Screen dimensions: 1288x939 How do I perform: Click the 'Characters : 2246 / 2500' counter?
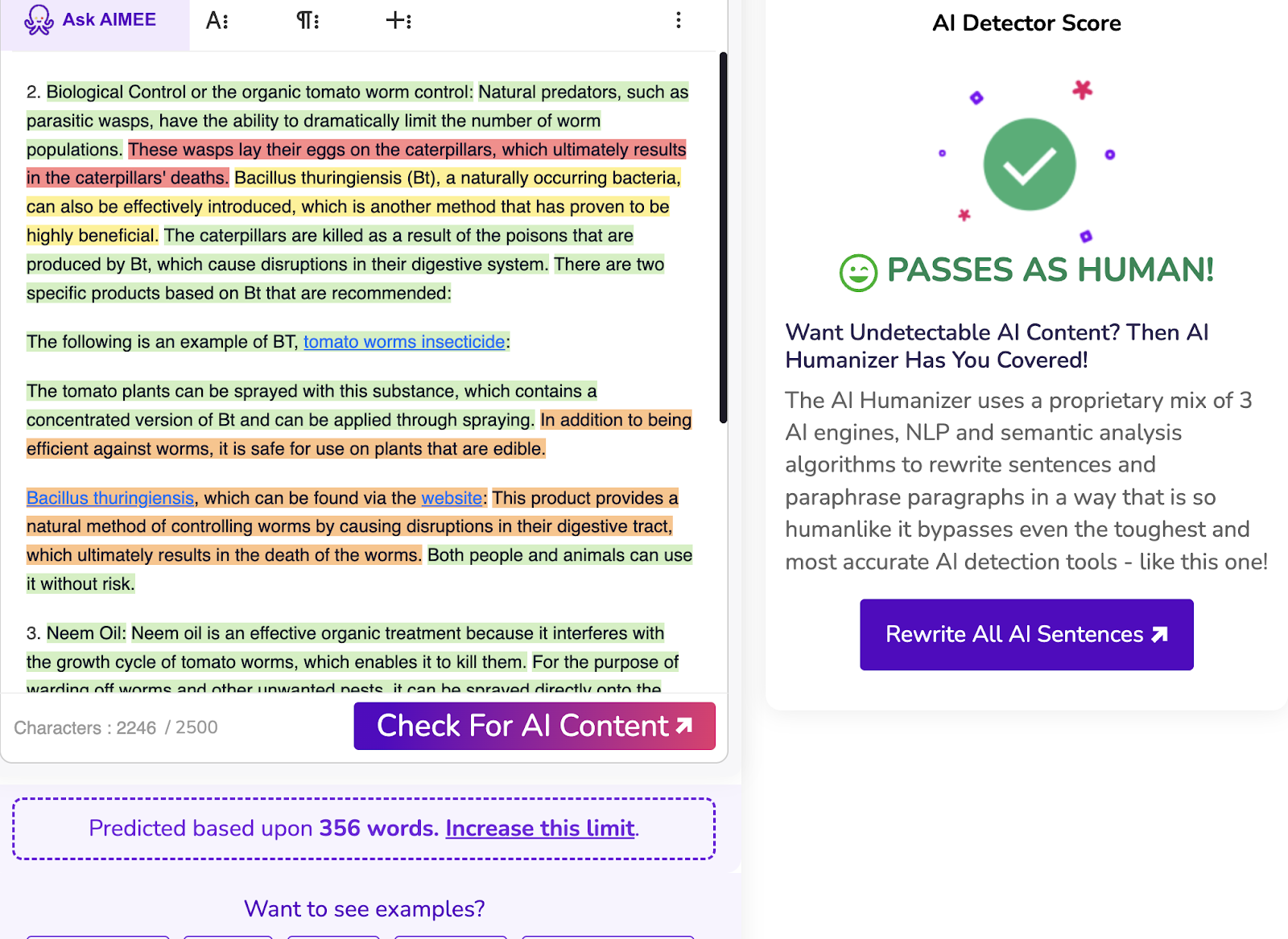(x=116, y=727)
